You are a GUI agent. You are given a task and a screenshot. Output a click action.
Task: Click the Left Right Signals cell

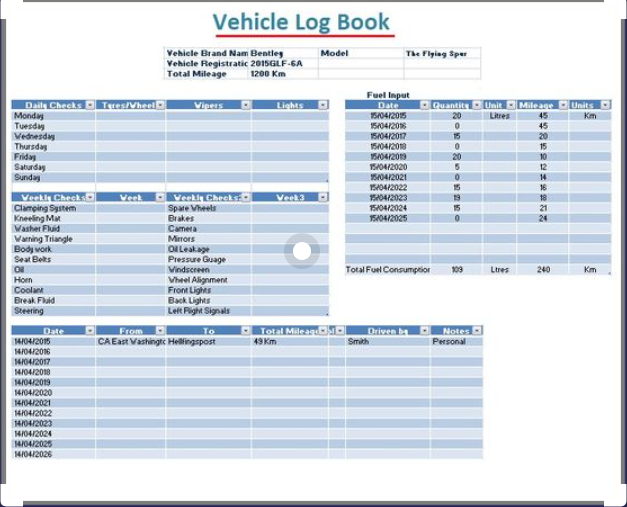208,311
